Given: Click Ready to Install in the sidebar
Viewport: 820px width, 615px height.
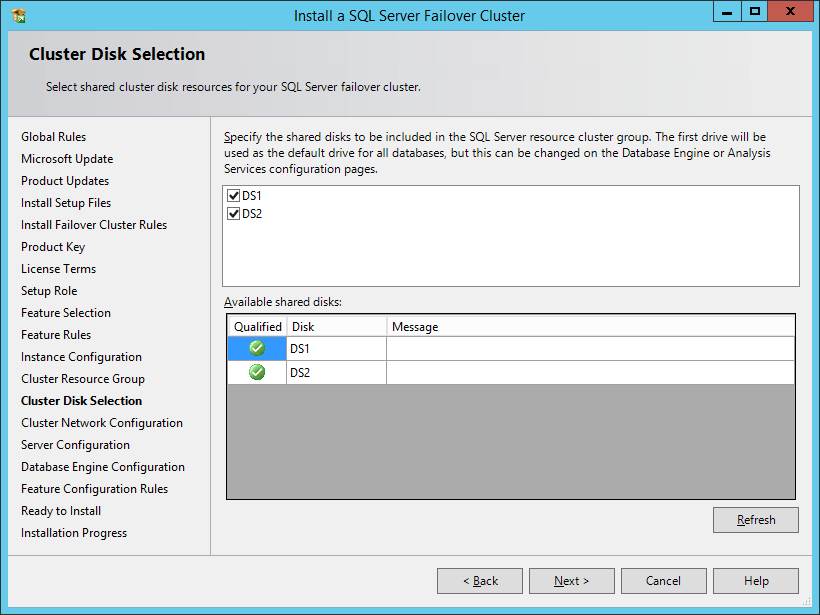Looking at the screenshot, I should click(61, 510).
